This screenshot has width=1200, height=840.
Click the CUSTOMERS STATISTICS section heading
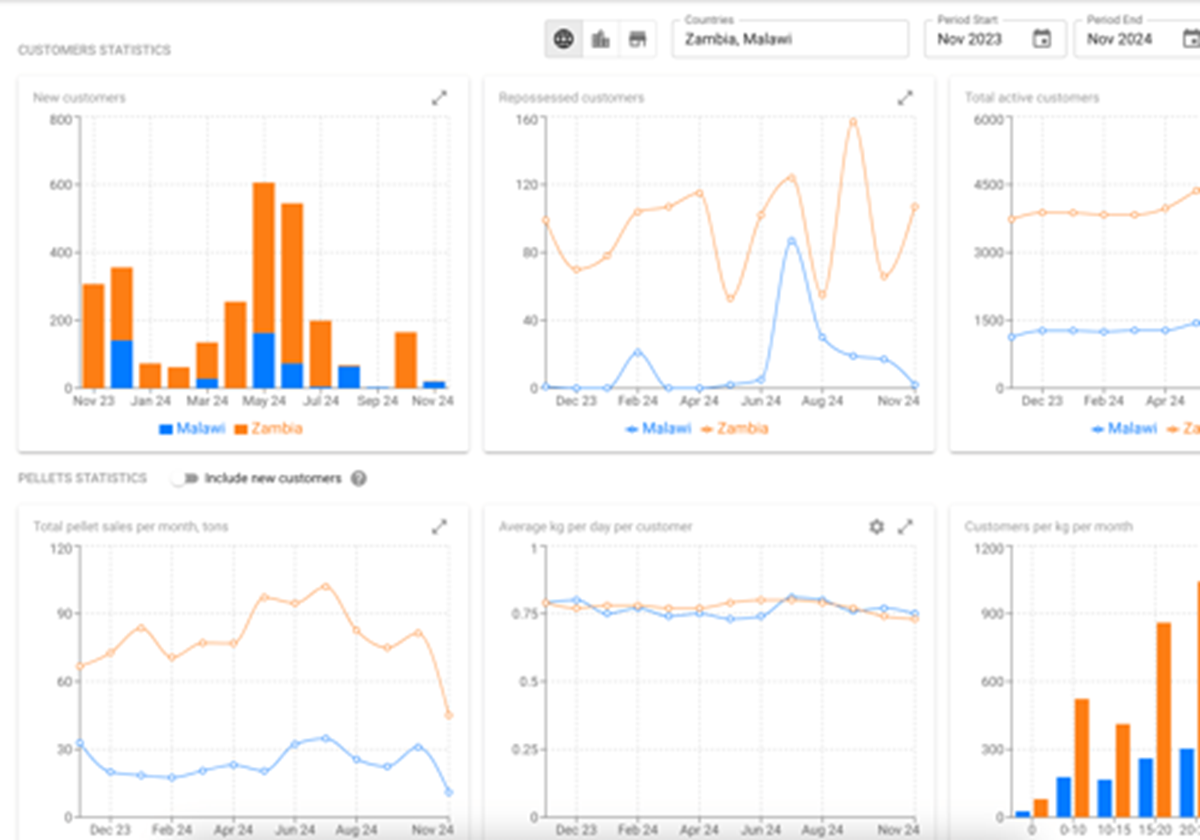pyautogui.click(x=94, y=50)
